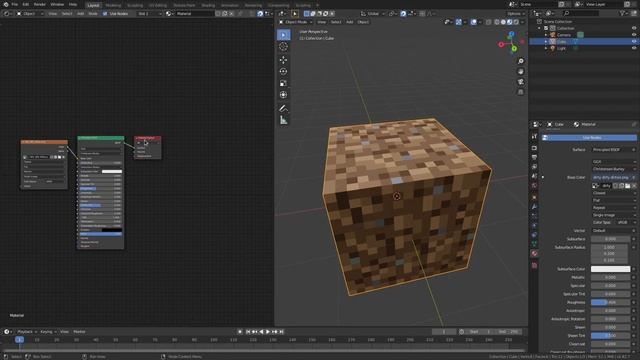Image resolution: width=640 pixels, height=360 pixels.
Task: Expand Camera item in outliner
Action: (546, 35)
